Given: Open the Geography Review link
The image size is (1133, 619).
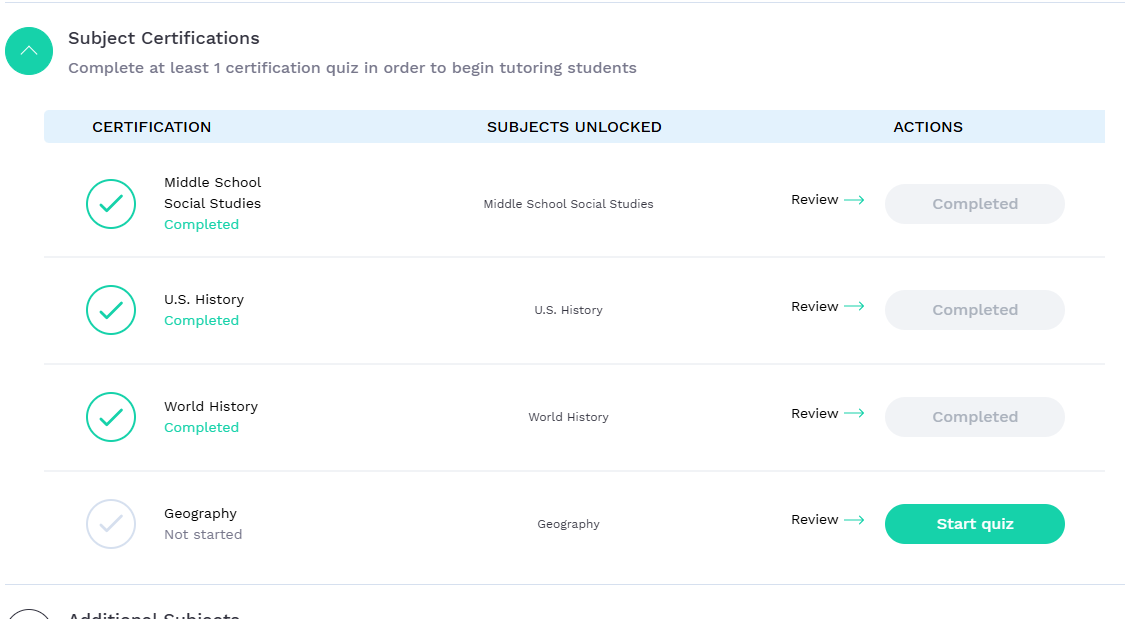Looking at the screenshot, I should click(815, 520).
